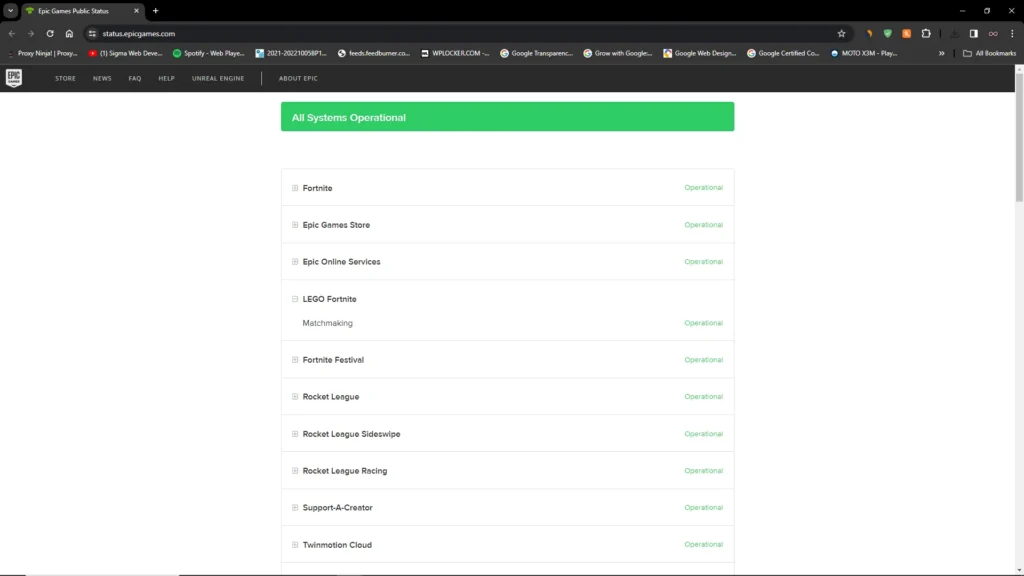Select the Matchmaking row text
1024x576 pixels.
(327, 323)
